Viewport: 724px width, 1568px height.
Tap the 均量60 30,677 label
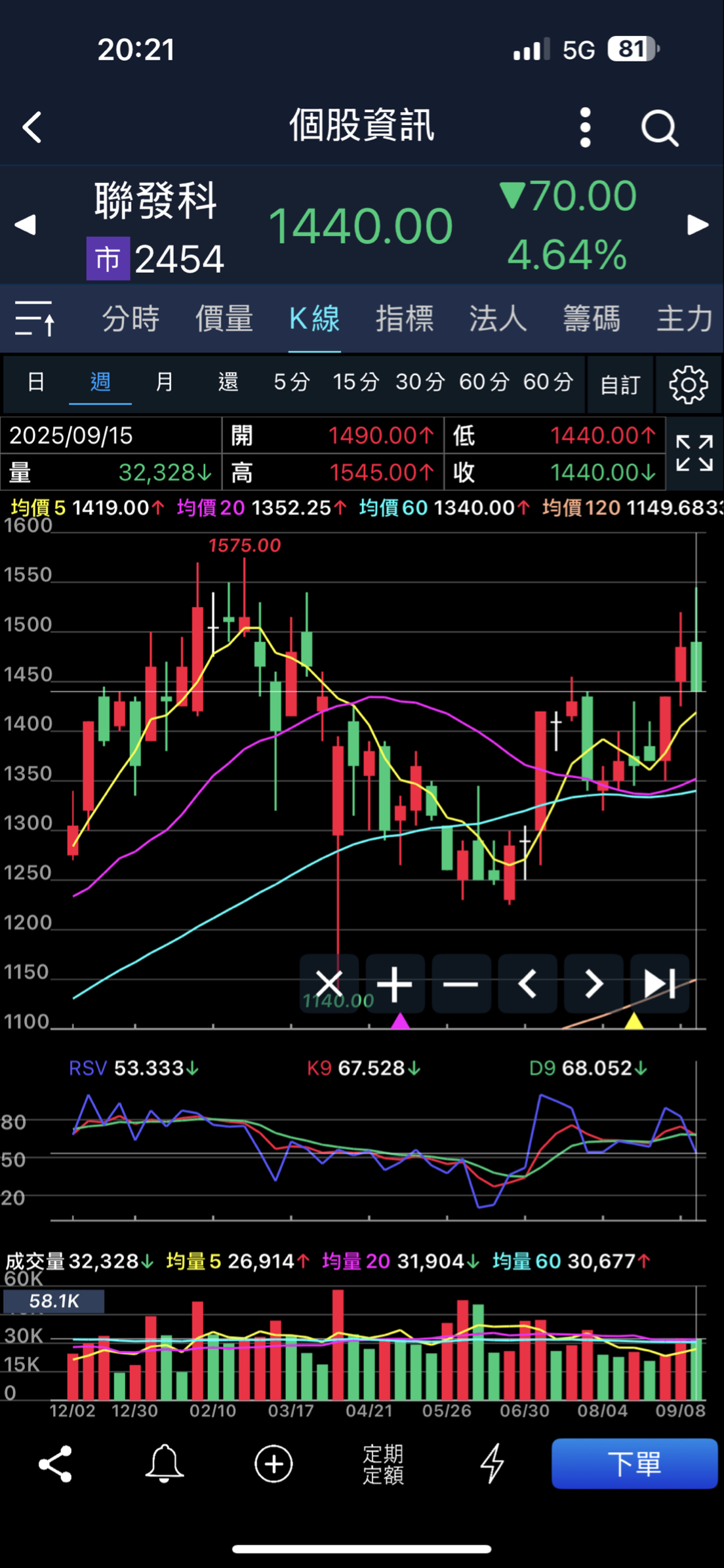tap(571, 1261)
